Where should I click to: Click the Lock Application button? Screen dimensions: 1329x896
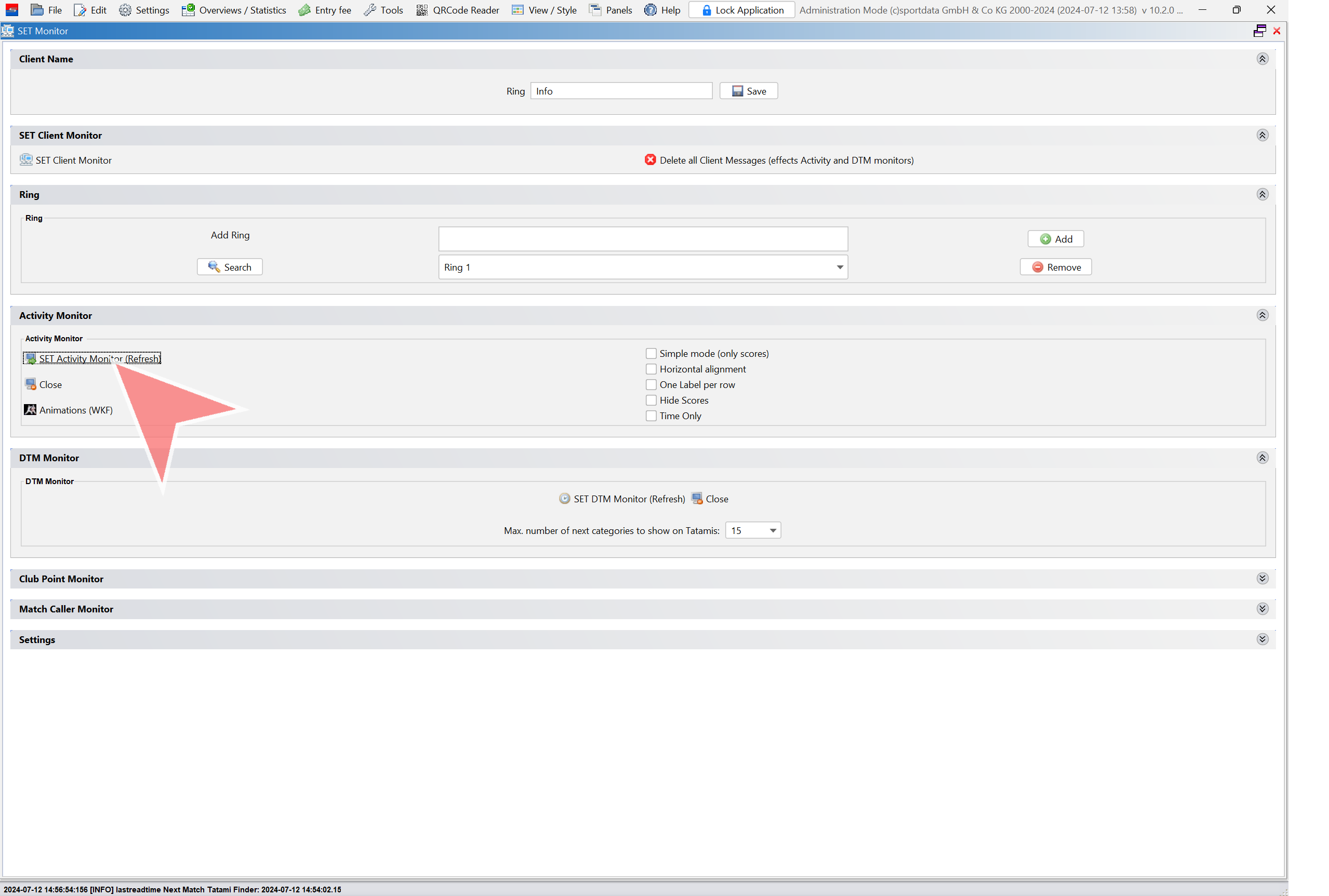coord(741,10)
